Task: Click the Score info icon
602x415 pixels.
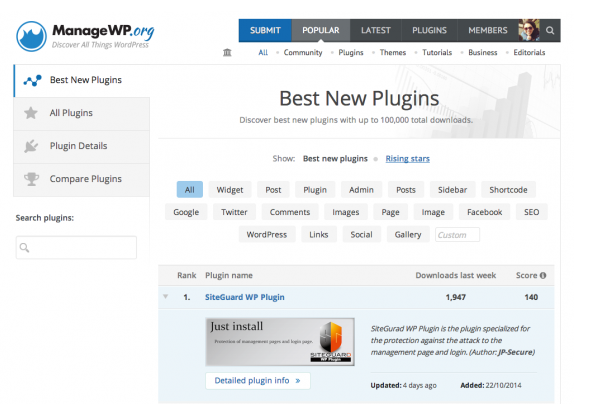Action: (543, 275)
